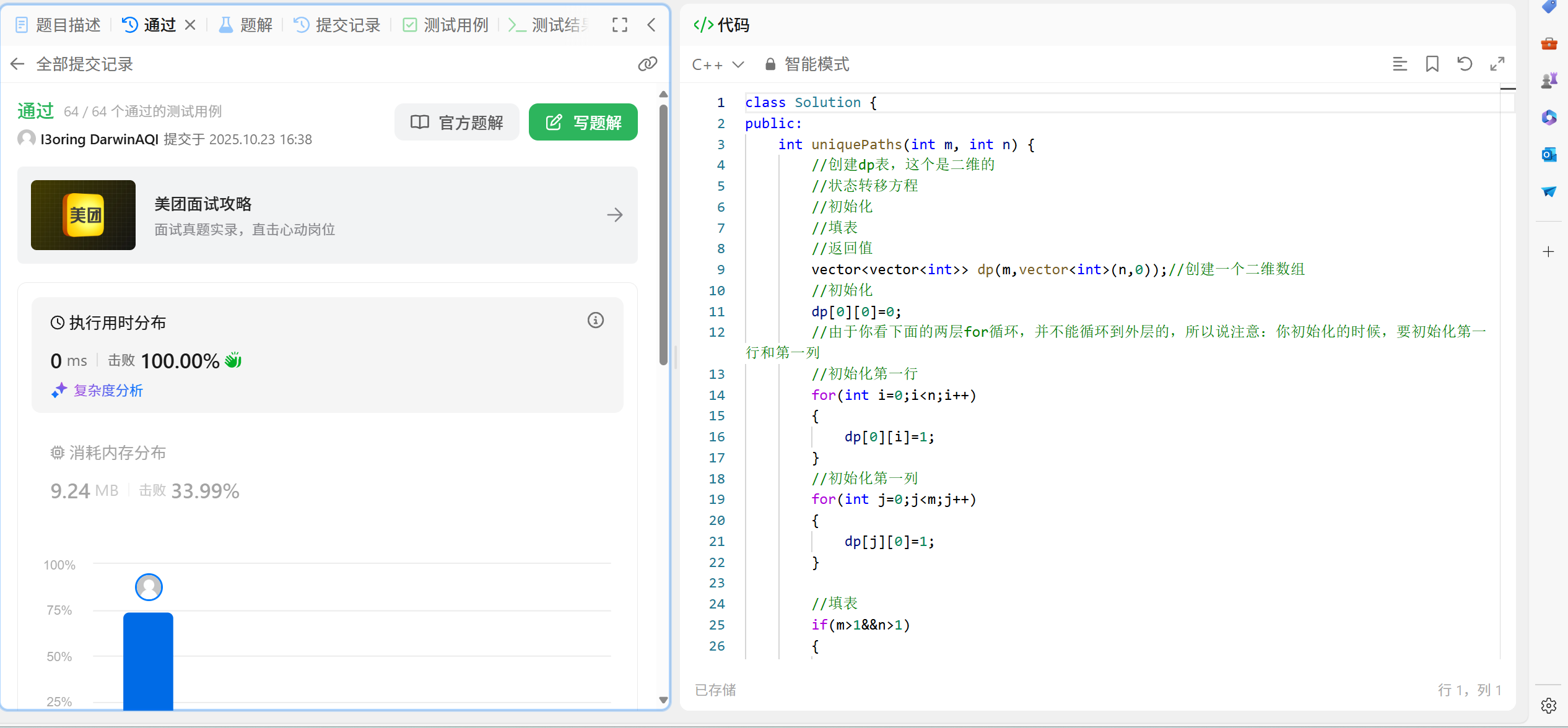The height and width of the screenshot is (728, 1568).
Task: Click the fullscreen expand panel icon
Action: pyautogui.click(x=619, y=25)
